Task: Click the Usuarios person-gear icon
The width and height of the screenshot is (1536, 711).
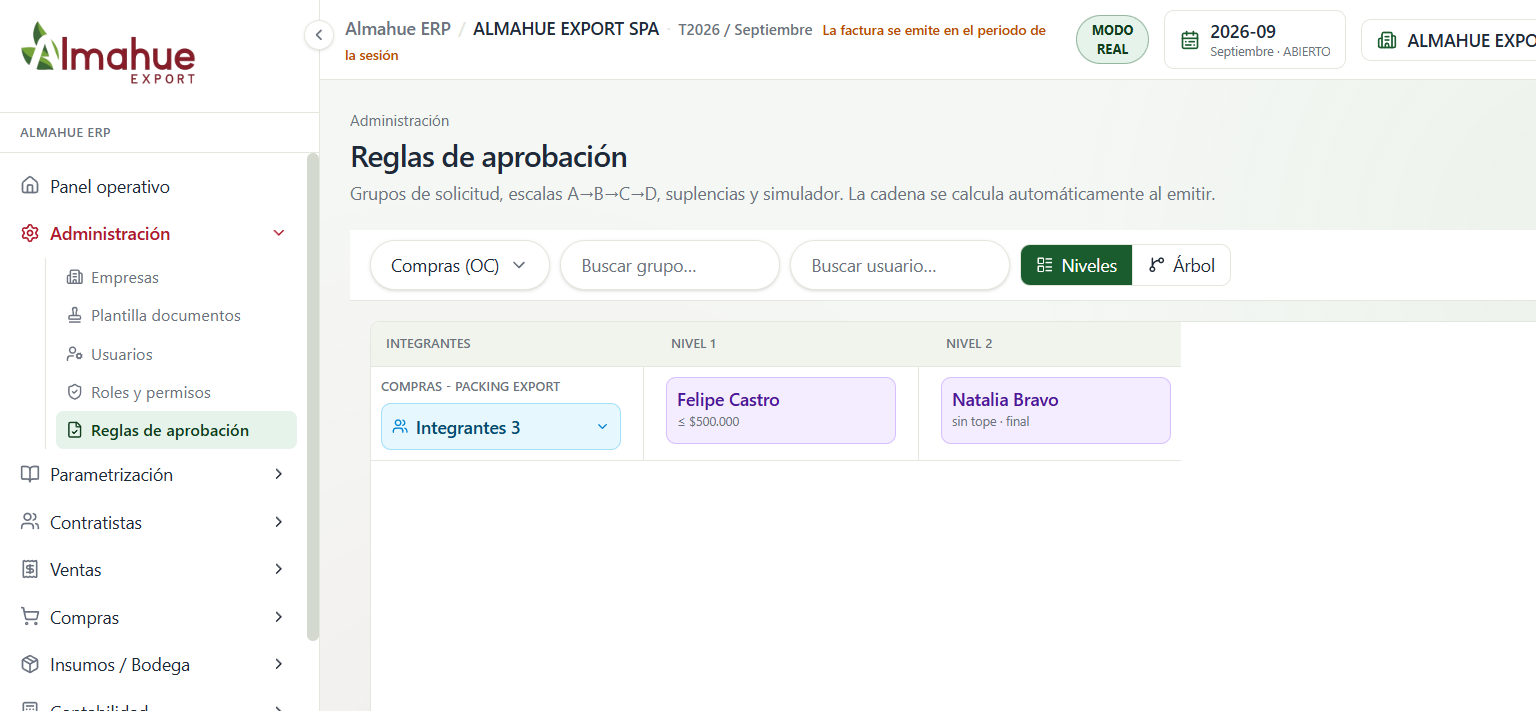Action: (x=74, y=354)
